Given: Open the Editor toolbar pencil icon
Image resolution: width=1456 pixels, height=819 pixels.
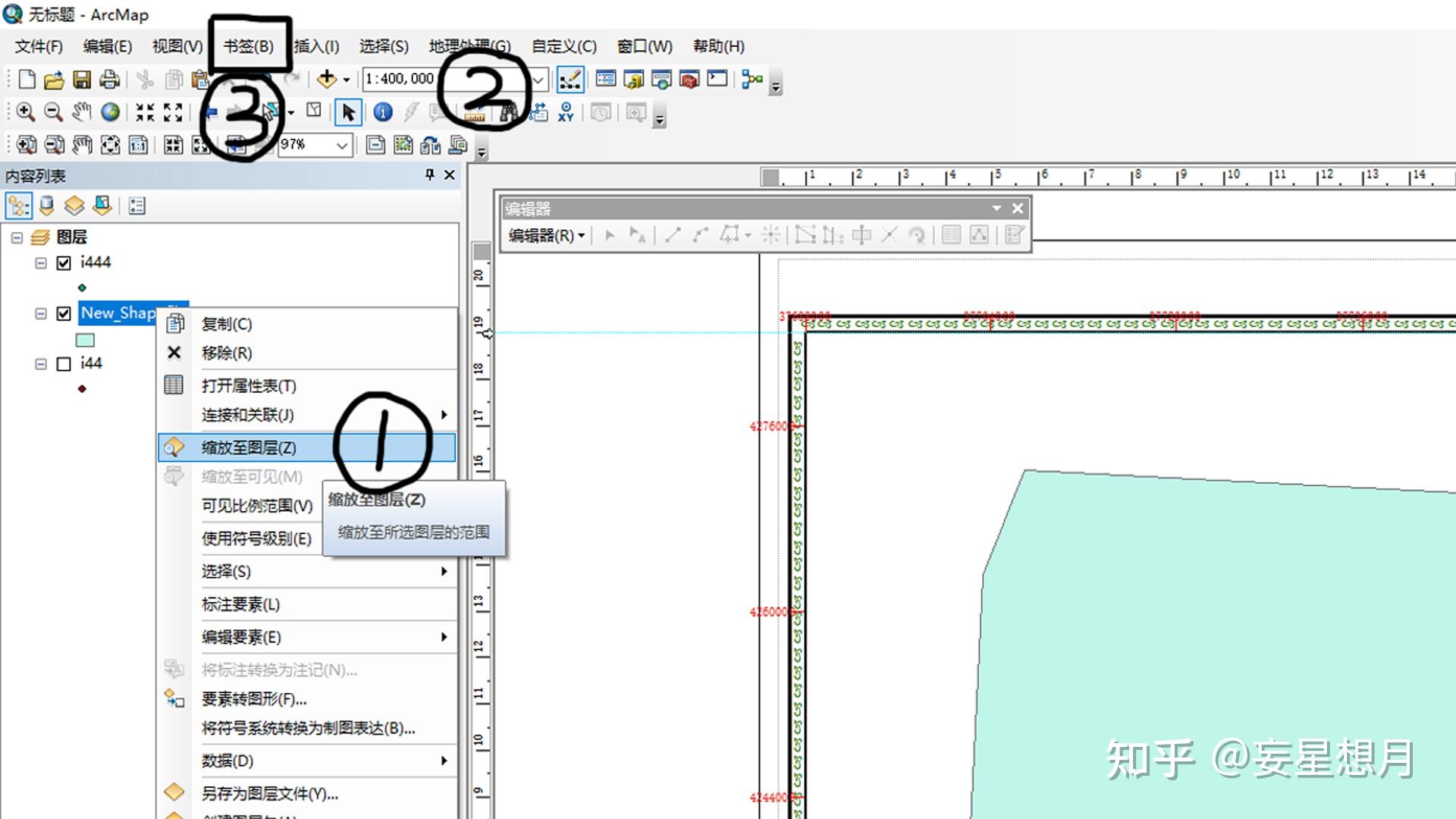Looking at the screenshot, I should point(570,79).
